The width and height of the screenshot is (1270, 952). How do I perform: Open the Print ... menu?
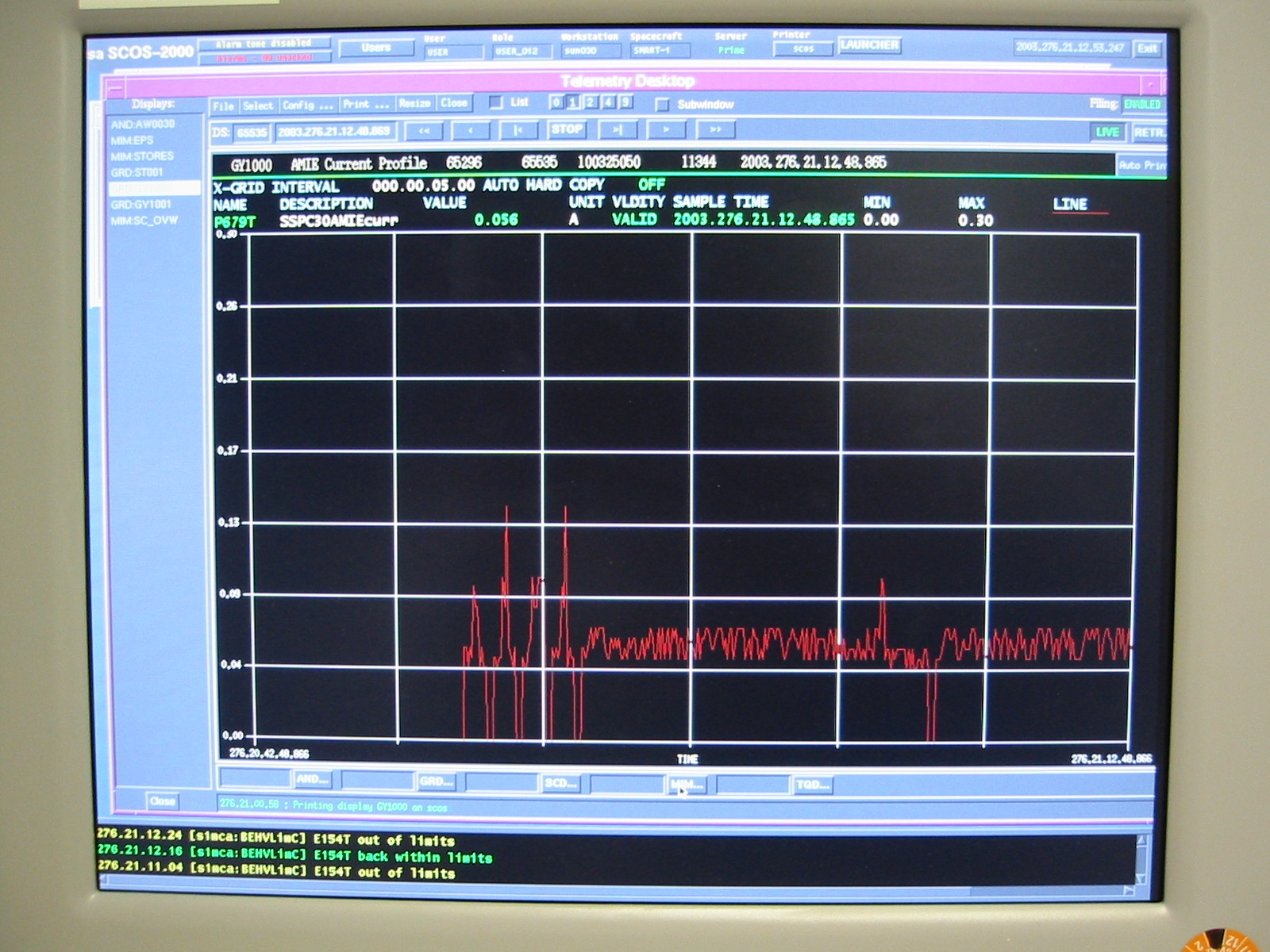click(366, 104)
